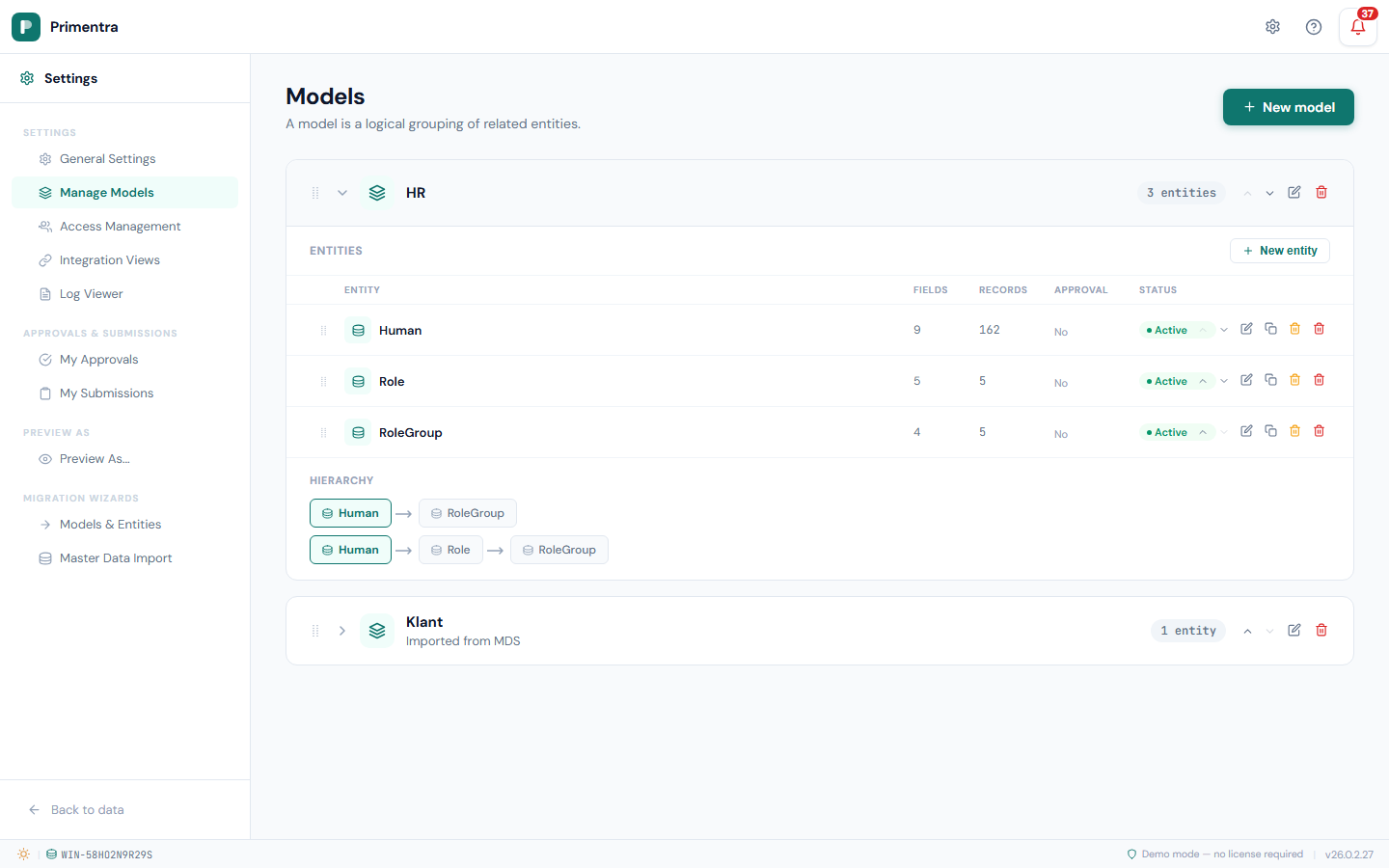Image resolution: width=1389 pixels, height=868 pixels.
Task: Delete the Klant model
Action: (1321, 630)
